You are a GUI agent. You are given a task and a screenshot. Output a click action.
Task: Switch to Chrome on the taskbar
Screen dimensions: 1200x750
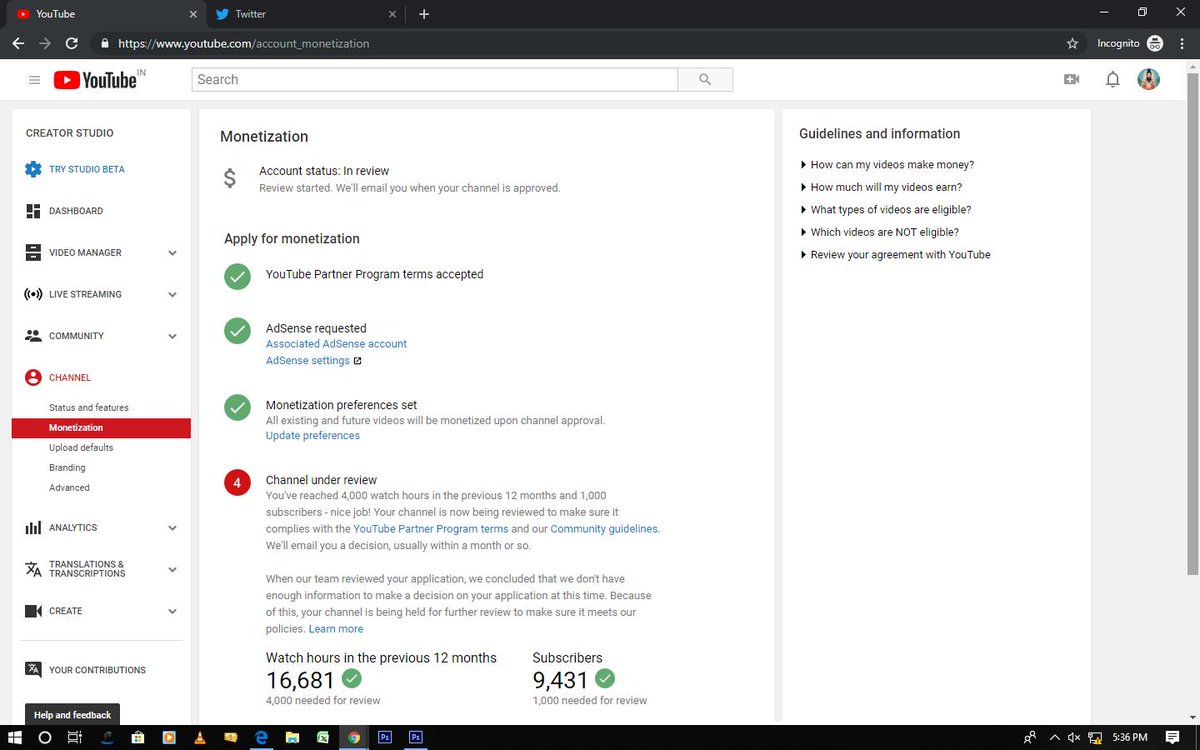pyautogui.click(x=353, y=738)
